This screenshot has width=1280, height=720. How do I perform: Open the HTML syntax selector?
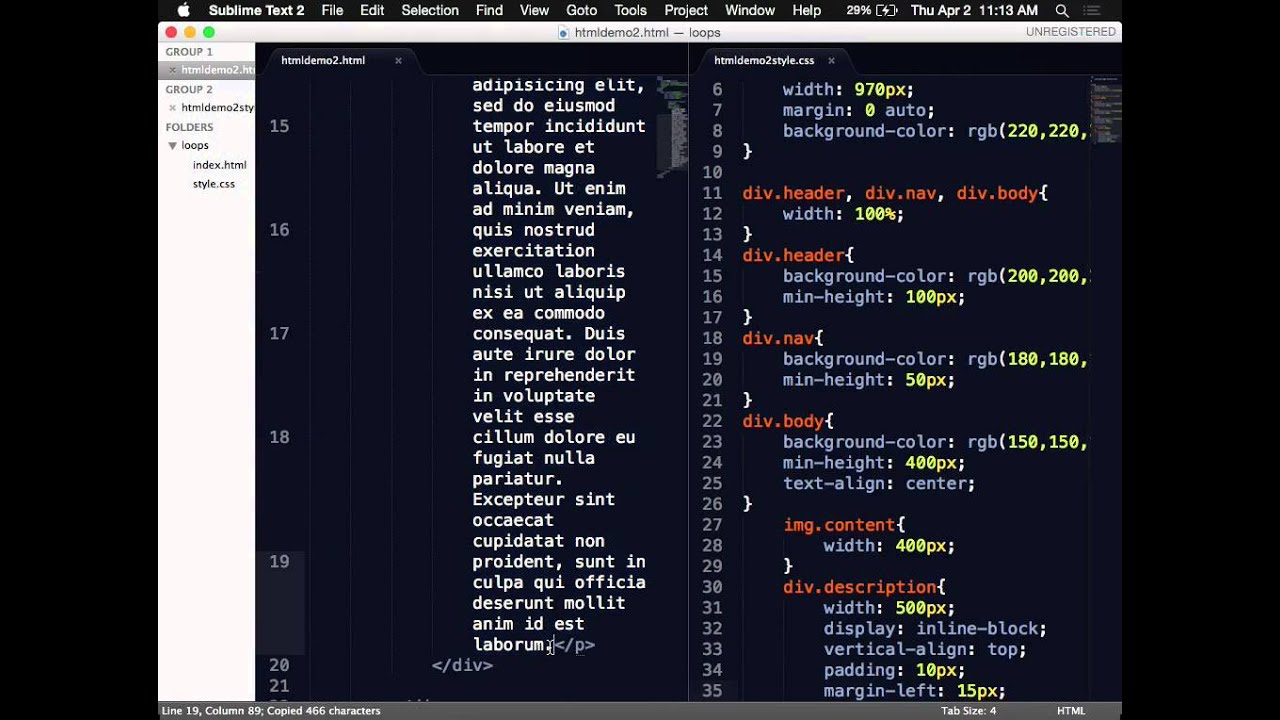[x=1071, y=711]
